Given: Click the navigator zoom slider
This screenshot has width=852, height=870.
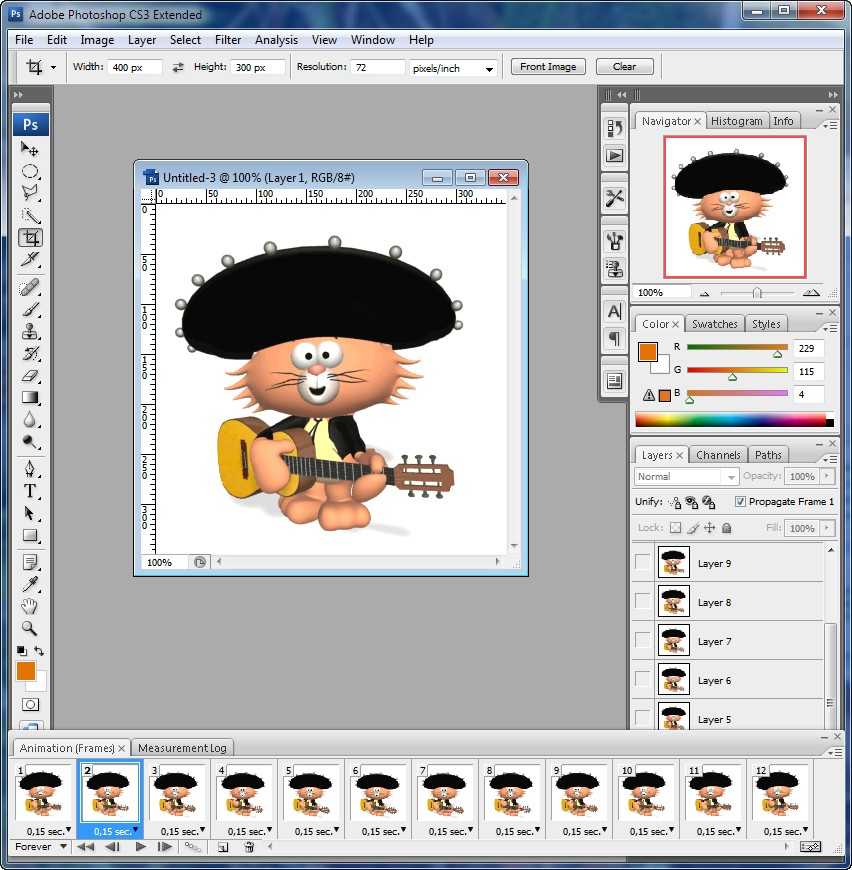Looking at the screenshot, I should [x=757, y=292].
